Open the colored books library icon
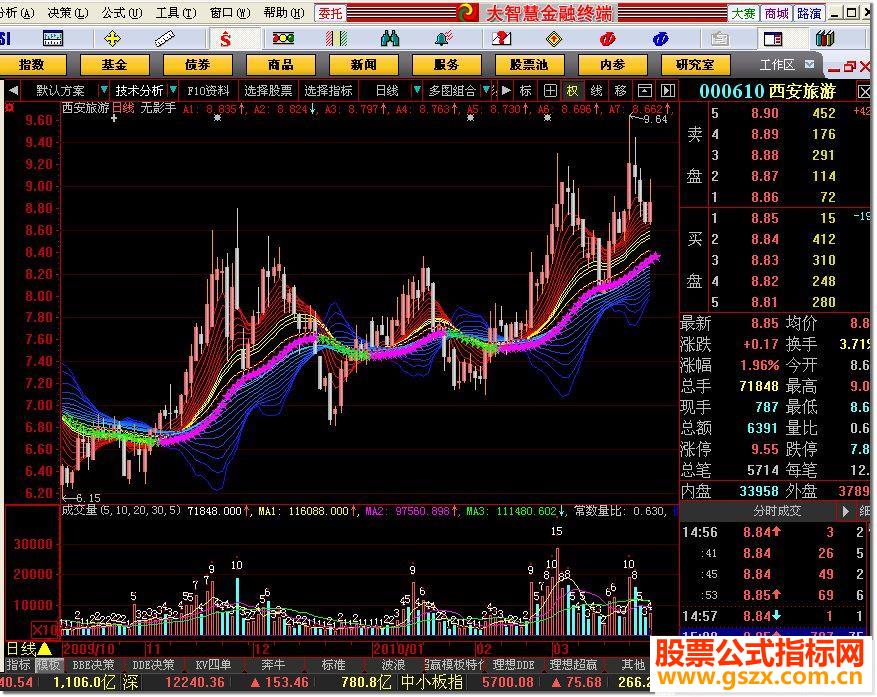The height and width of the screenshot is (697, 877). (x=825, y=38)
